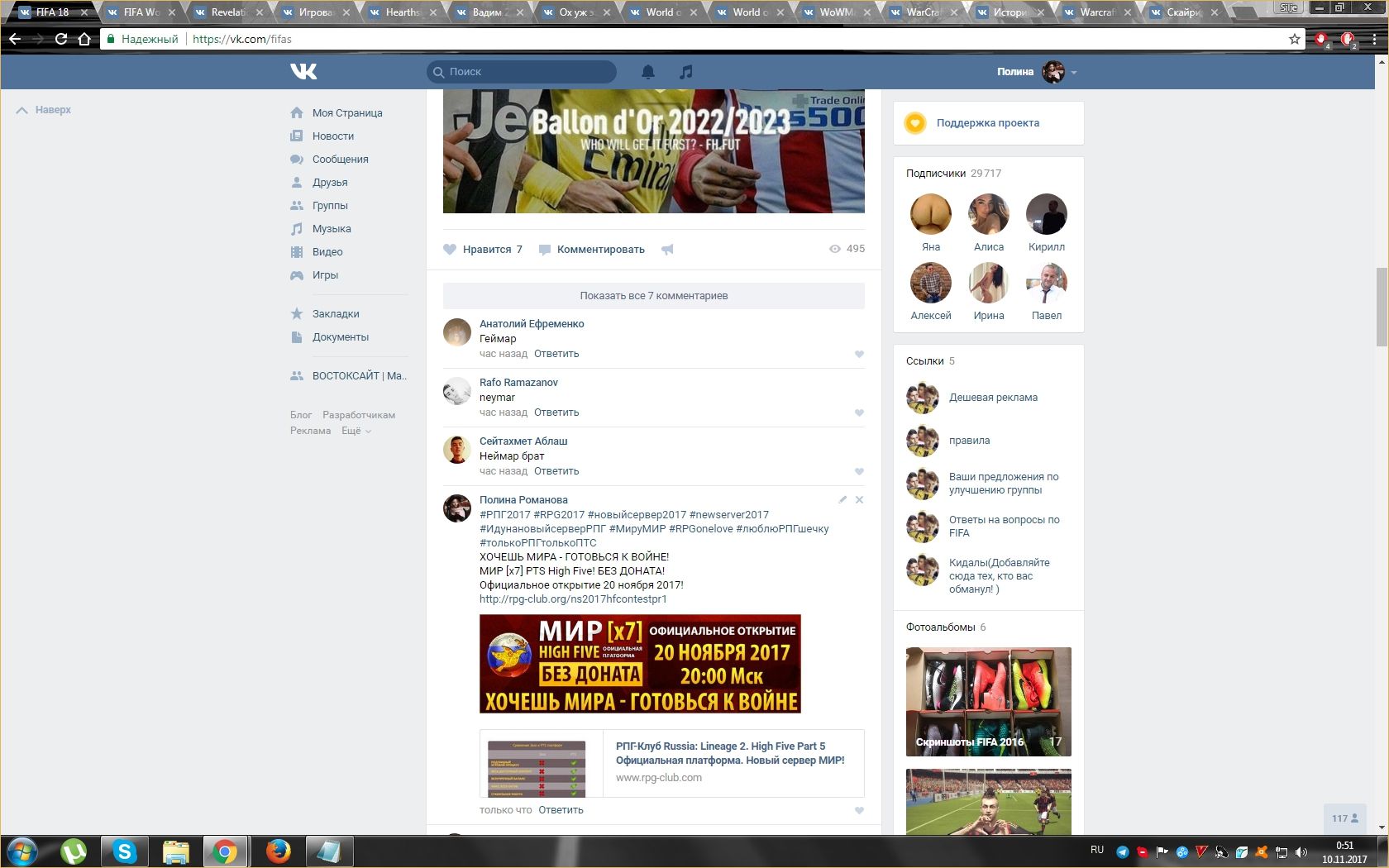Open Скриншоты FIFA 2016 album
The width and height of the screenshot is (1389, 868).
989,702
